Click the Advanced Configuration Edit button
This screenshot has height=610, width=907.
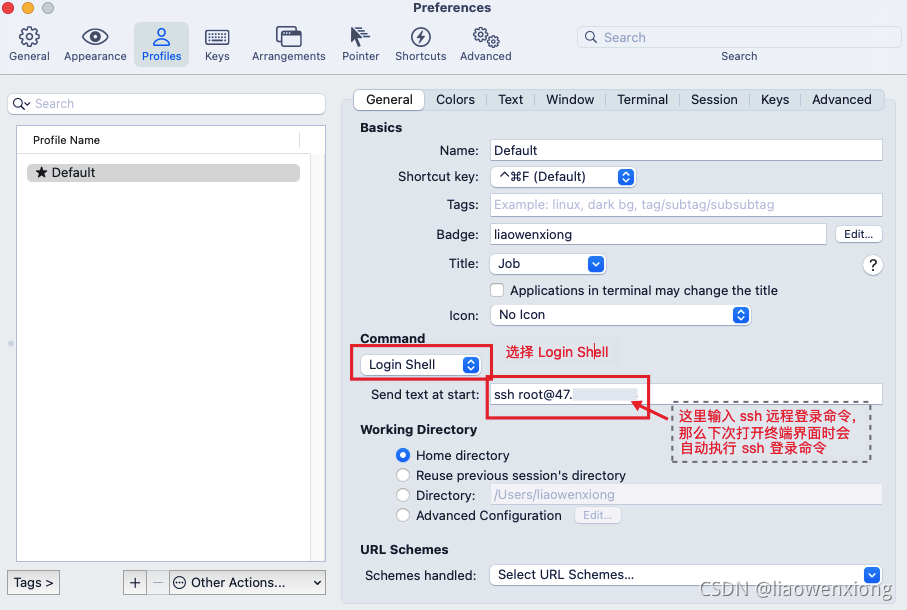[x=598, y=515]
